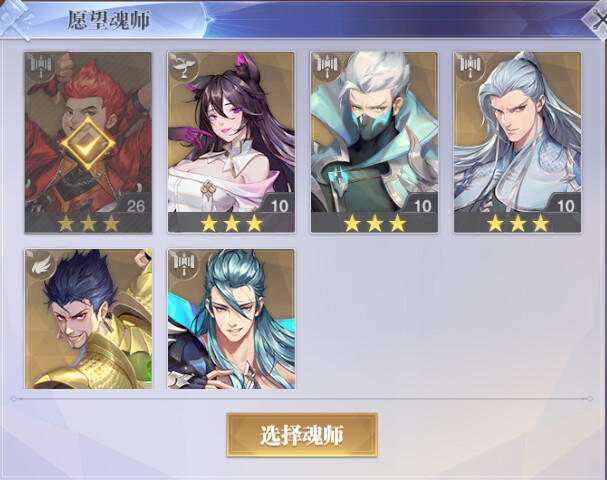Viewport: 607px width, 480px height.
Task: Click the class emblem on masked white-haired character card
Action: (327, 66)
